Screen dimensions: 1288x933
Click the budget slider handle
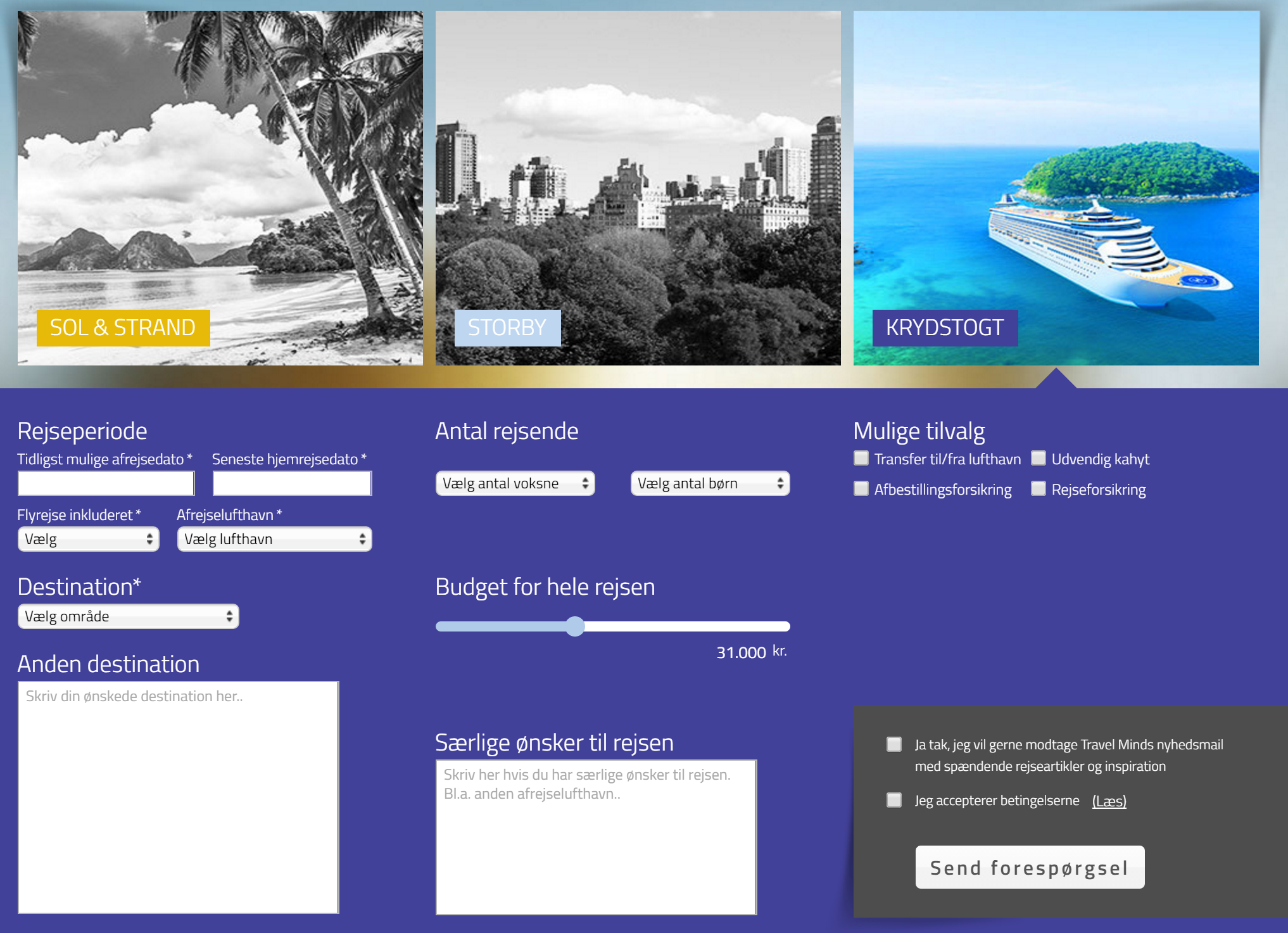pos(575,626)
